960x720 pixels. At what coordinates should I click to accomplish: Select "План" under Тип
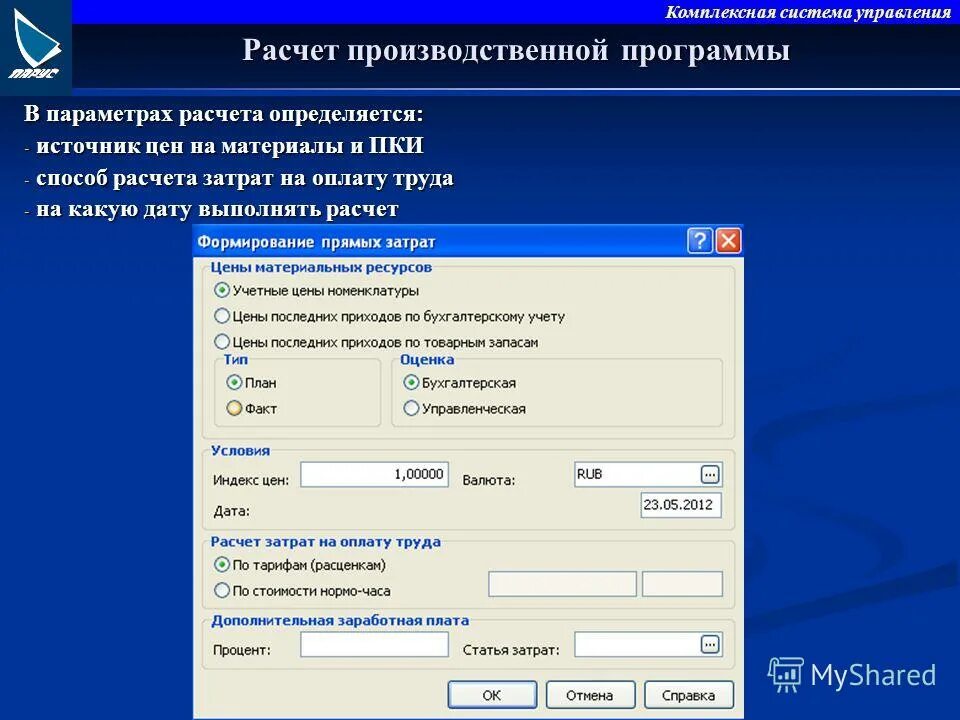(x=234, y=383)
